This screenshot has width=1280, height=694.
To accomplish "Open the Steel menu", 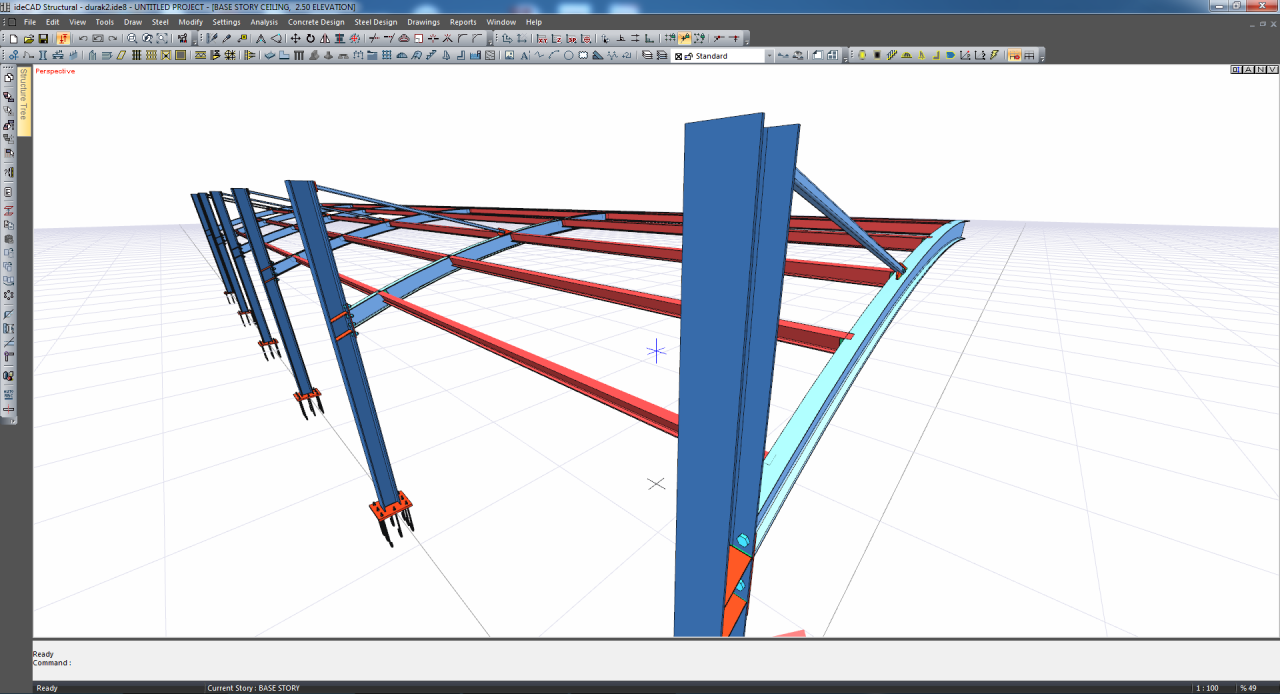I will pyautogui.click(x=160, y=22).
